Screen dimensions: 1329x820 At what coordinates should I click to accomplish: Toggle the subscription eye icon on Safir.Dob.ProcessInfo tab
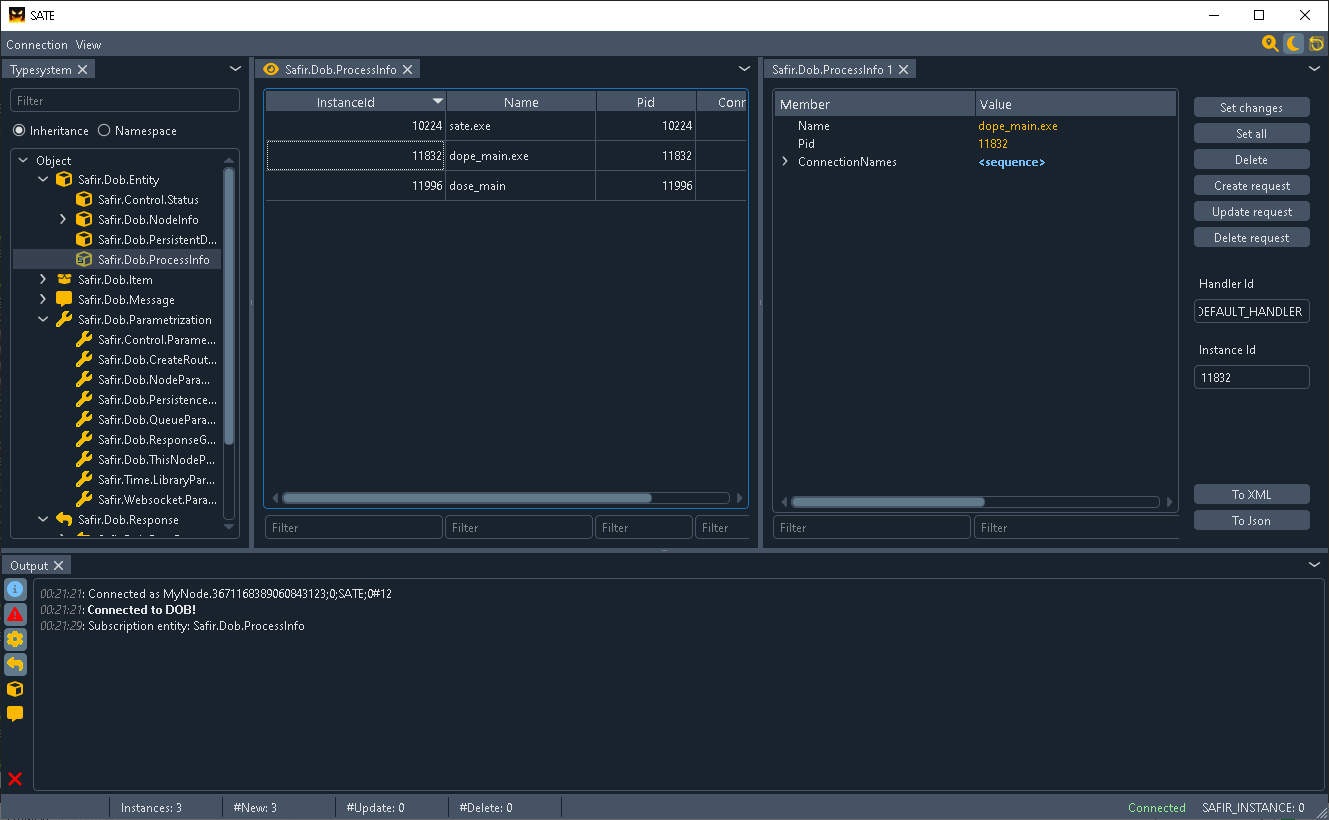(270, 69)
